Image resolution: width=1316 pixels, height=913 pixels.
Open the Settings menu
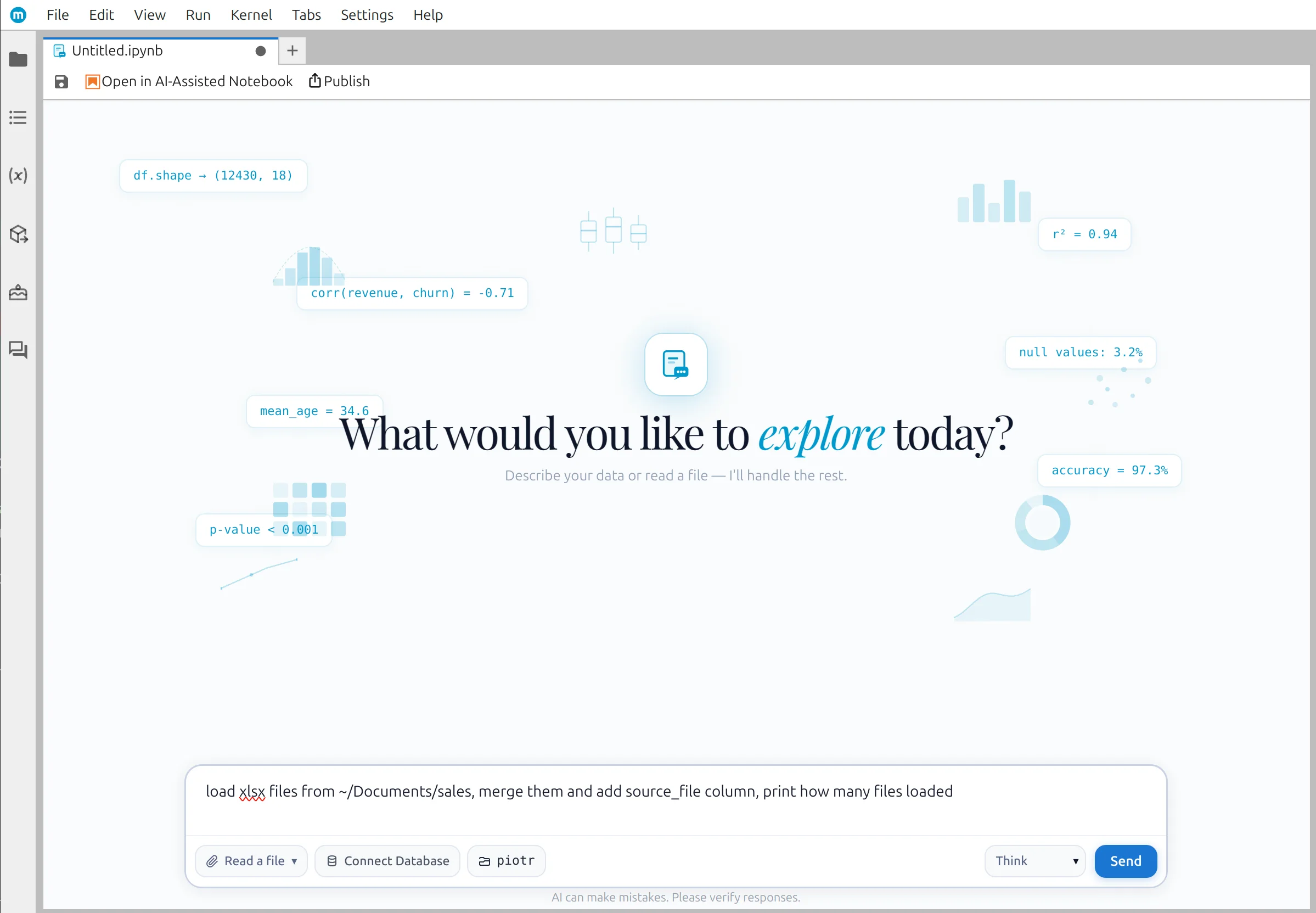[x=367, y=15]
